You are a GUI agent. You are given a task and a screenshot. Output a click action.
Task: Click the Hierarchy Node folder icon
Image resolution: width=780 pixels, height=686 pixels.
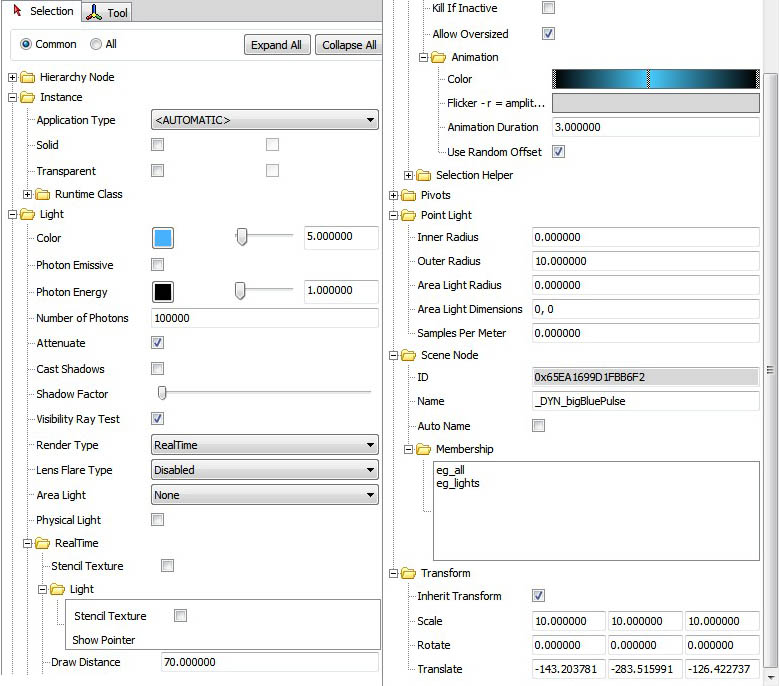[27, 78]
